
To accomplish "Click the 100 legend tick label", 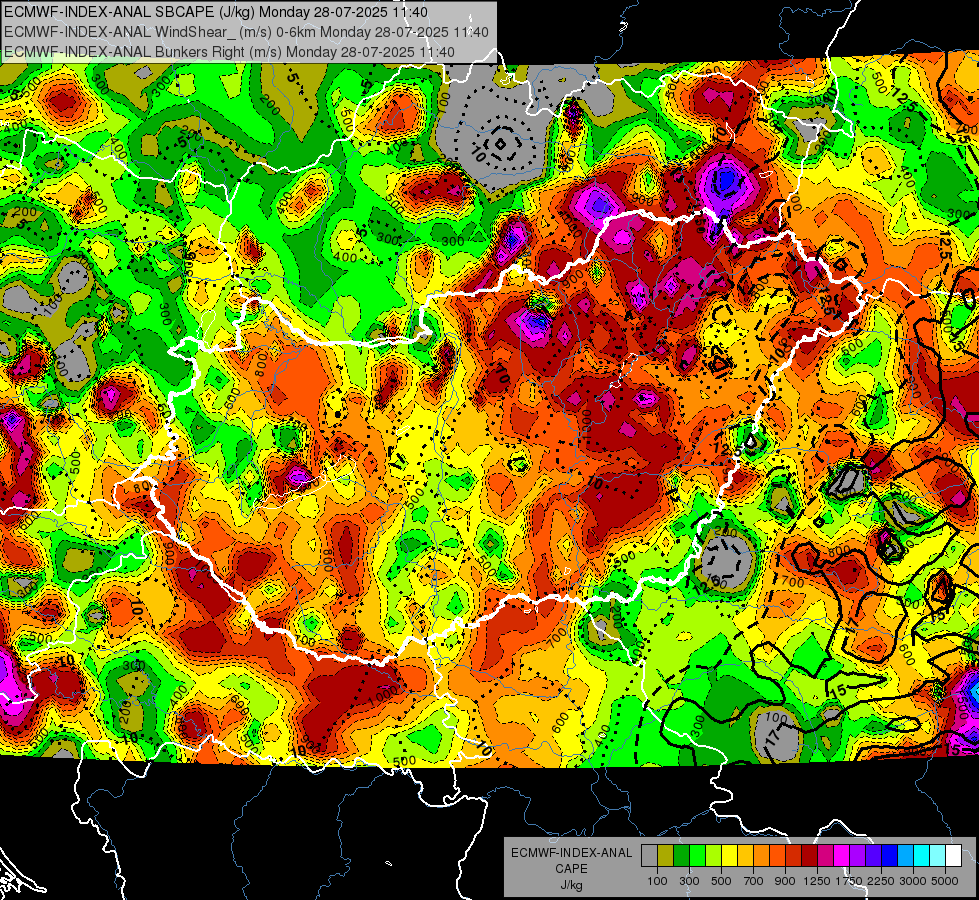I will (657, 881).
